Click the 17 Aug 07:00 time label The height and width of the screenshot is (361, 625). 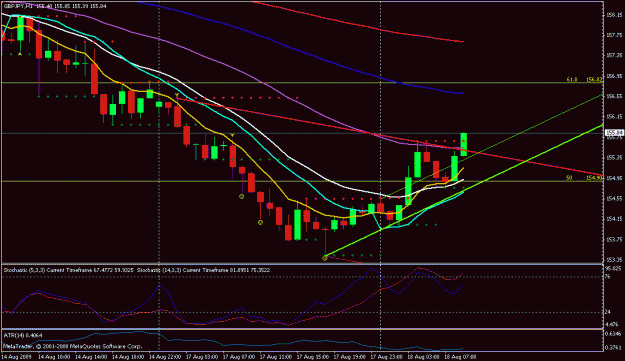pyautogui.click(x=239, y=356)
